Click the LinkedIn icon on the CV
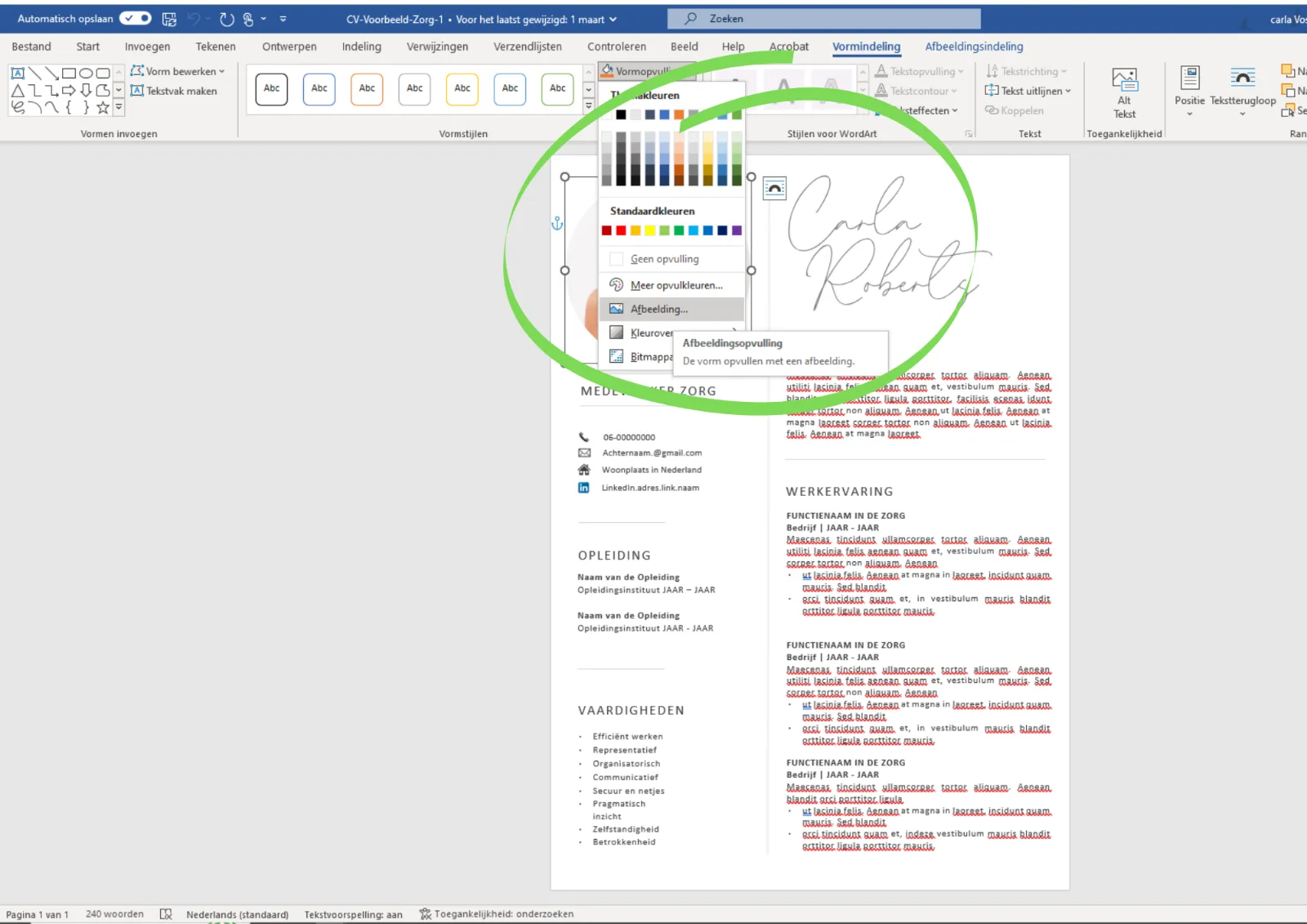1307x924 pixels. 583,487
